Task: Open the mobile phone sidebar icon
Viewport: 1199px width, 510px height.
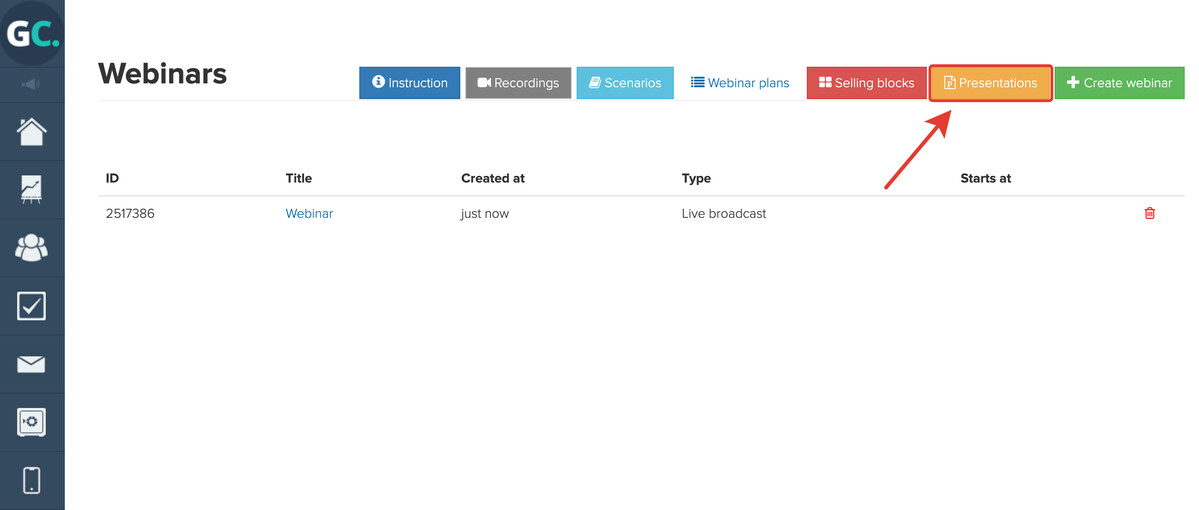Action: coord(32,480)
